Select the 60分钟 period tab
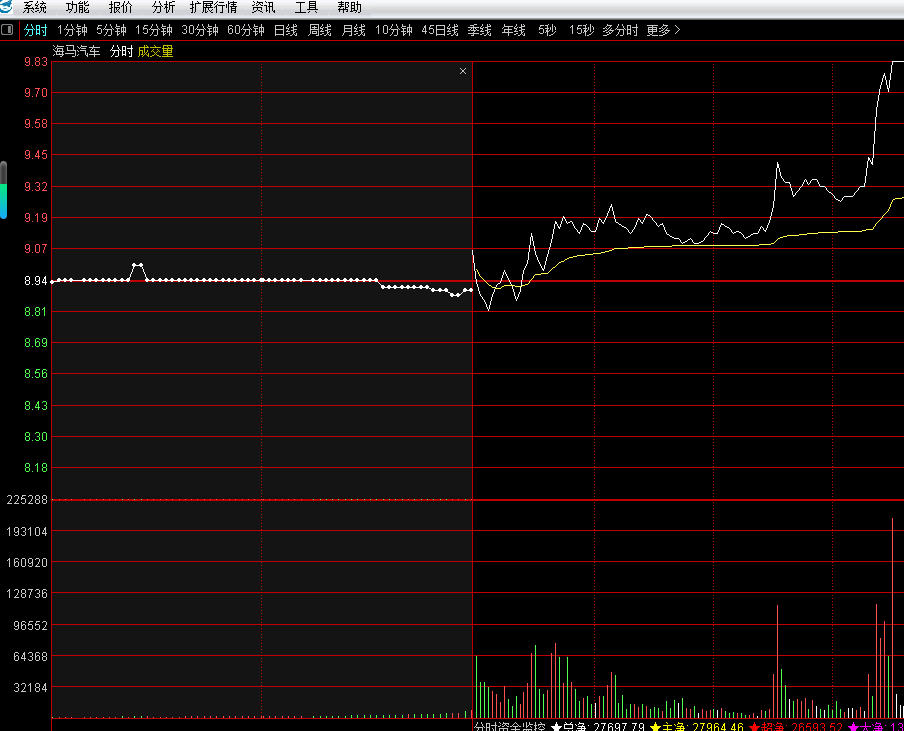This screenshot has width=904, height=731. coord(245,30)
